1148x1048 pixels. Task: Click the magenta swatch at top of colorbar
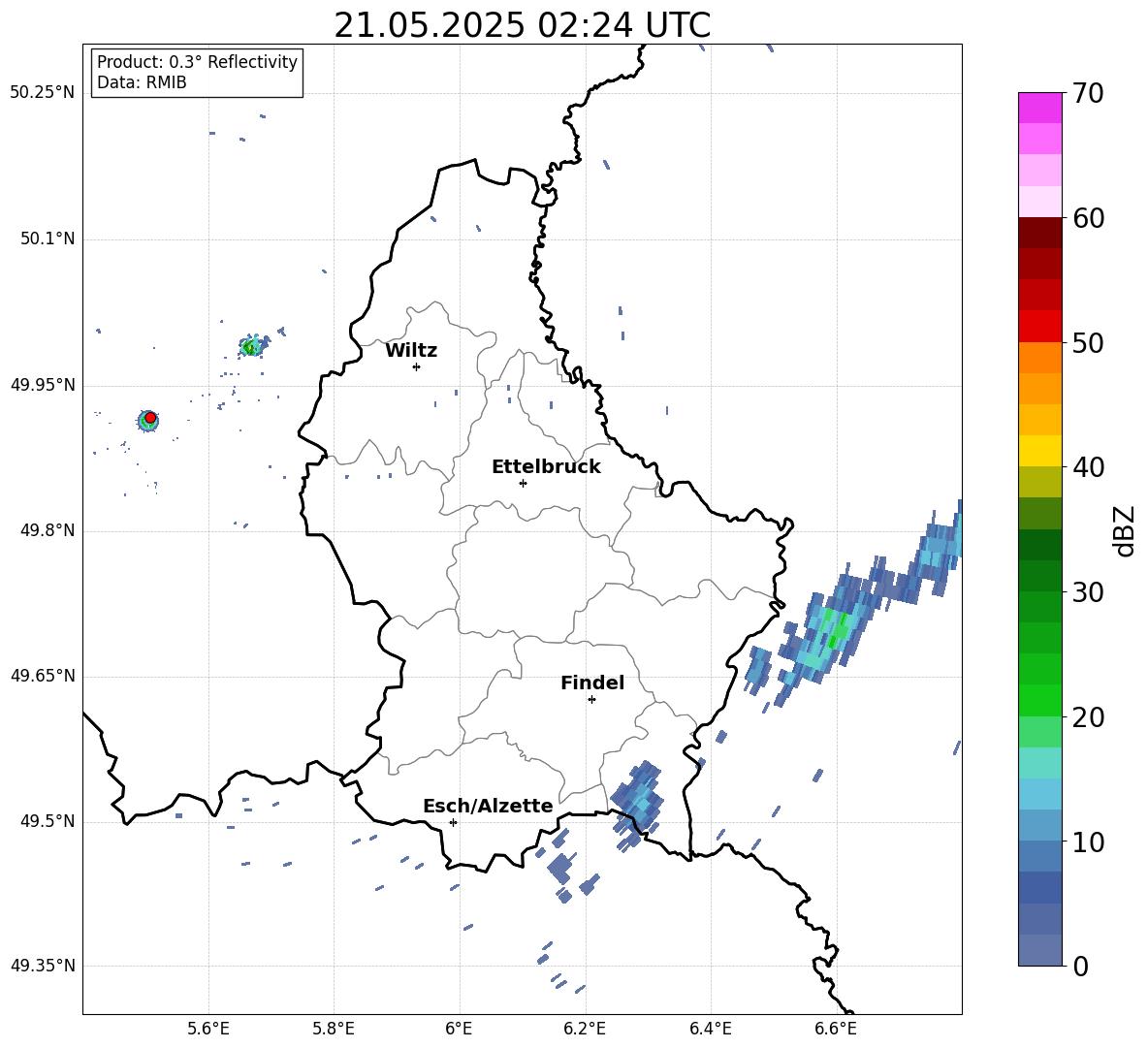tap(1039, 109)
